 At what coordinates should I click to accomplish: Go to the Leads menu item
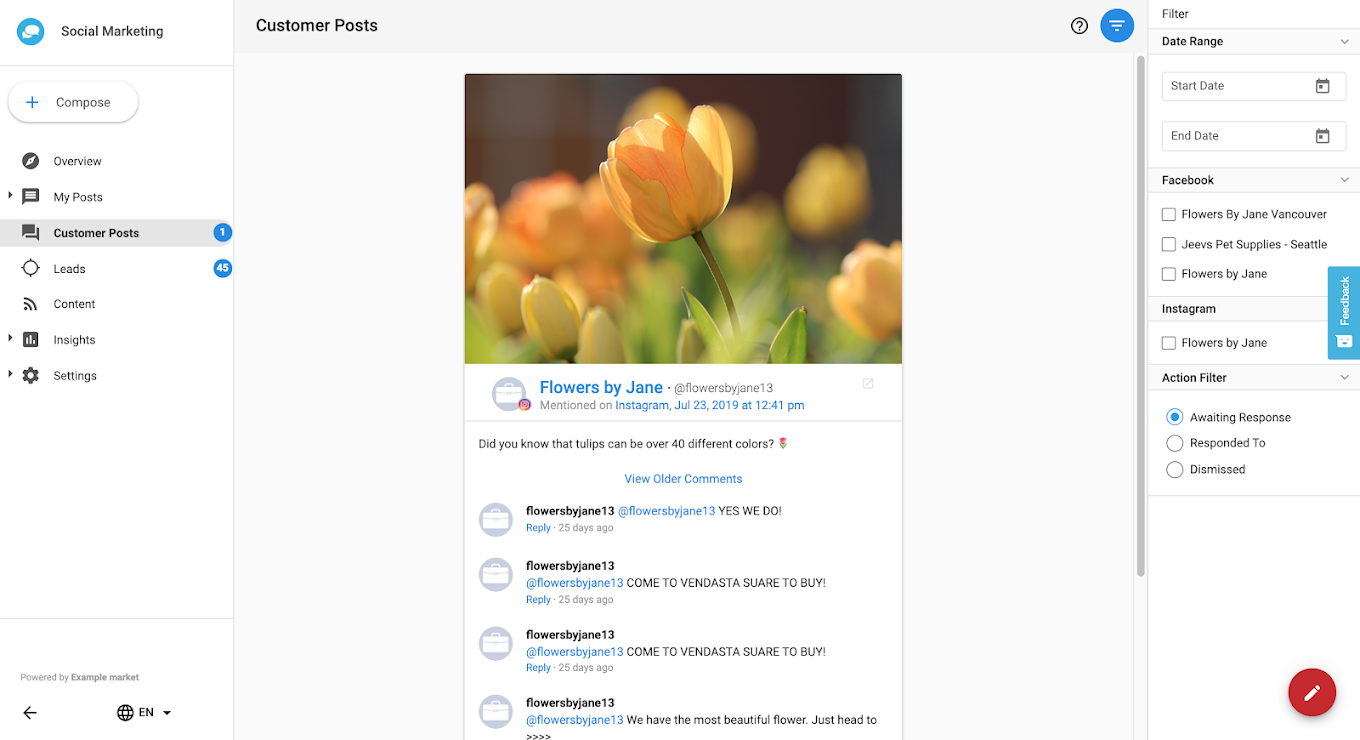tap(69, 269)
